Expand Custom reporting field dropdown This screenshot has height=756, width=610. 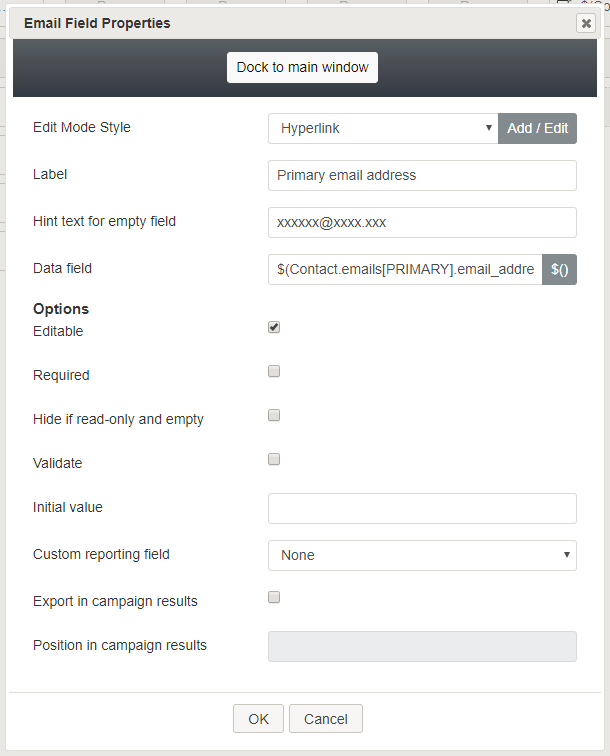pos(422,555)
